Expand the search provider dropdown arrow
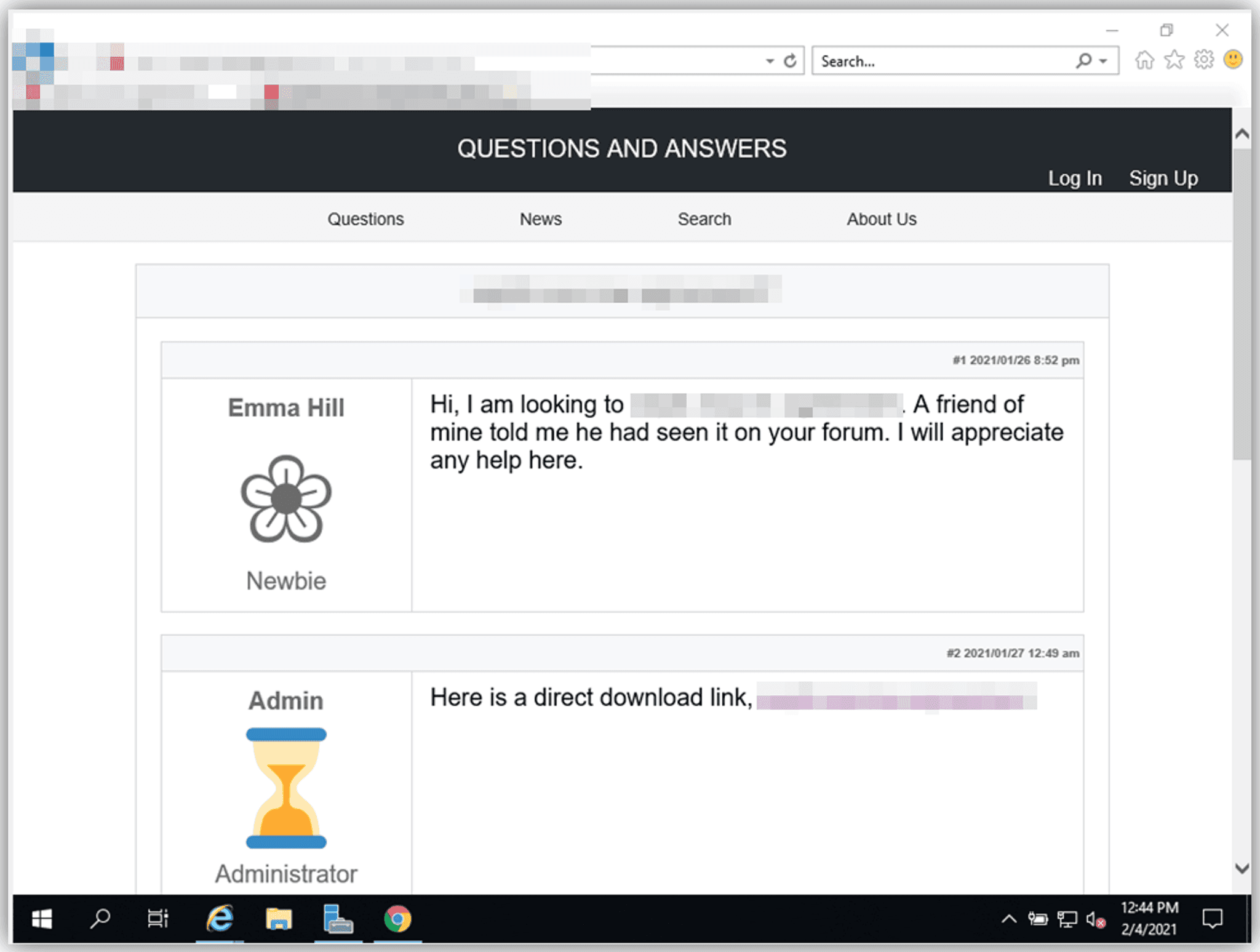The height and width of the screenshot is (952, 1260). point(1103,61)
